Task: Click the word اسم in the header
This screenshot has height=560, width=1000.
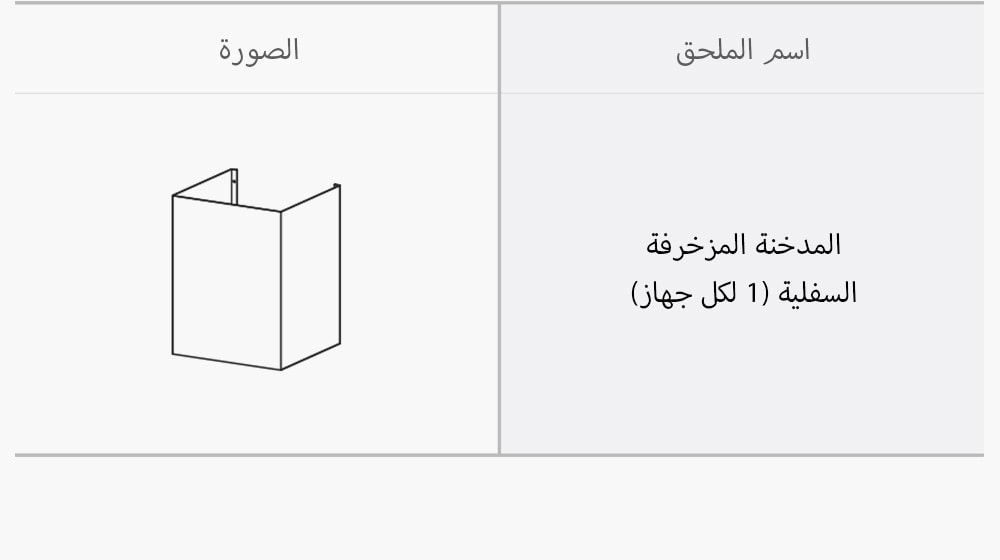Action: [x=787, y=51]
